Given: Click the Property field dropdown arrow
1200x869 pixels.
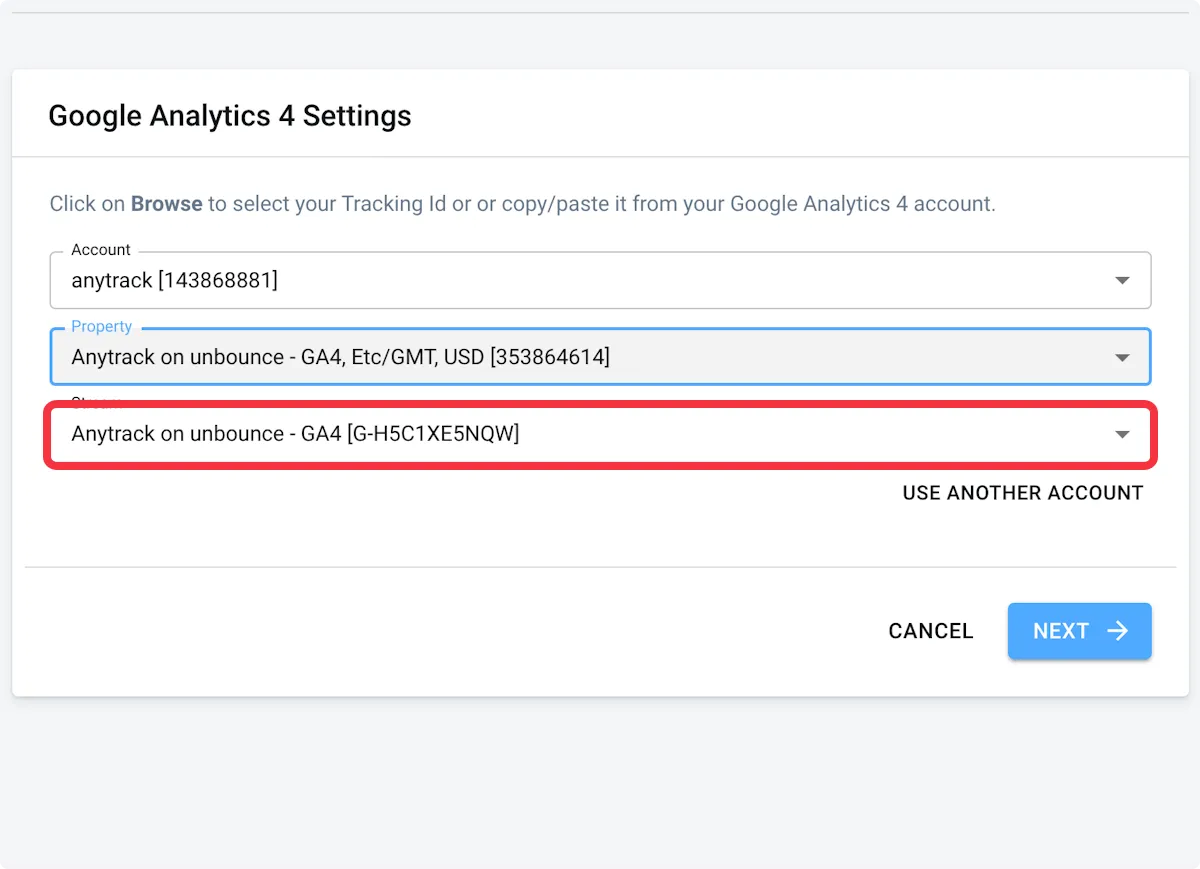Looking at the screenshot, I should tap(1122, 357).
